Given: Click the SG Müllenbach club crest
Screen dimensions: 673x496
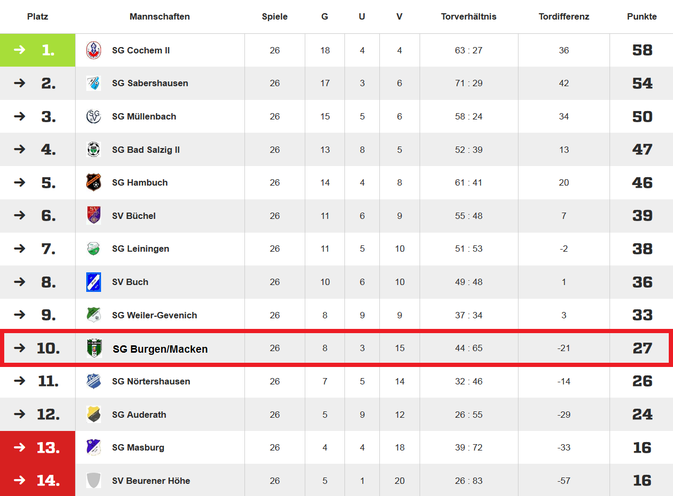Looking at the screenshot, I should pyautogui.click(x=94, y=116).
